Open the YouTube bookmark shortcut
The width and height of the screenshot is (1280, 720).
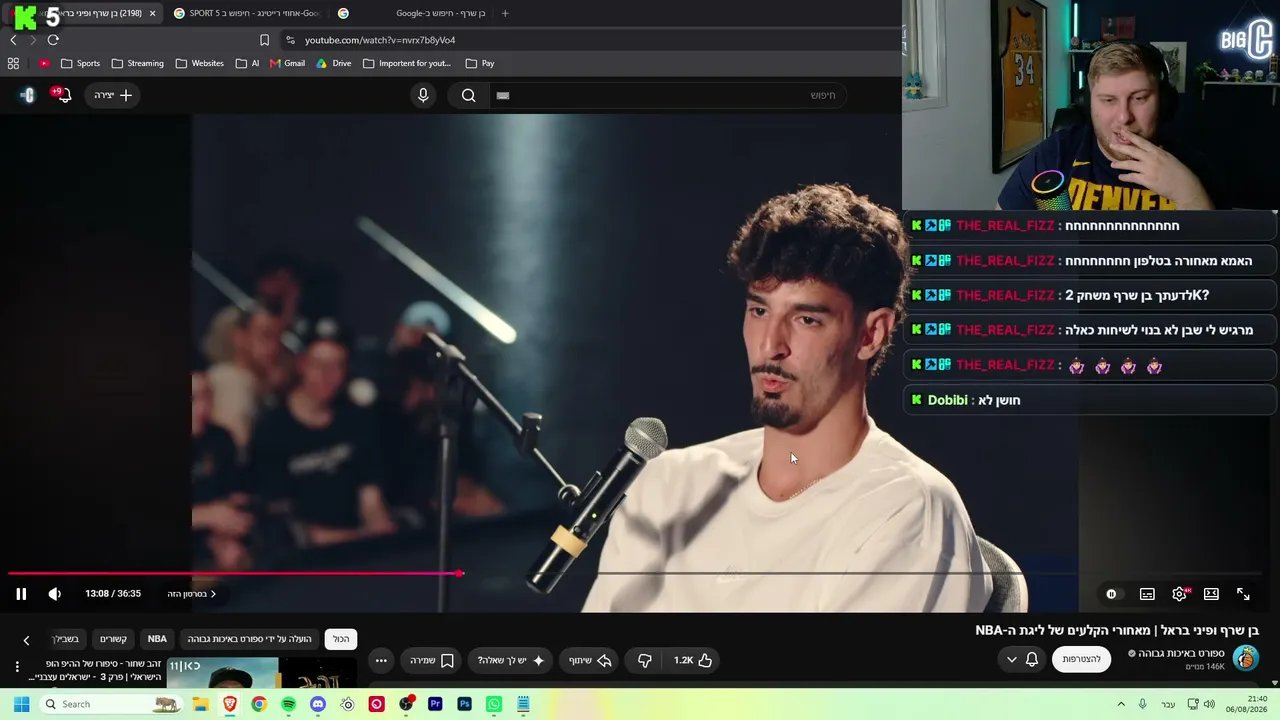(x=44, y=63)
